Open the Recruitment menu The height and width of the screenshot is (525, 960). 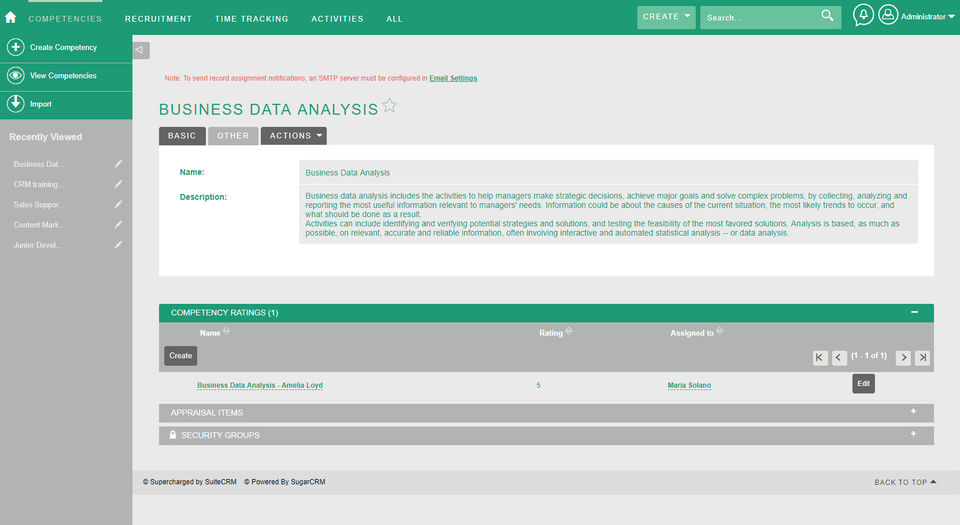[158, 18]
